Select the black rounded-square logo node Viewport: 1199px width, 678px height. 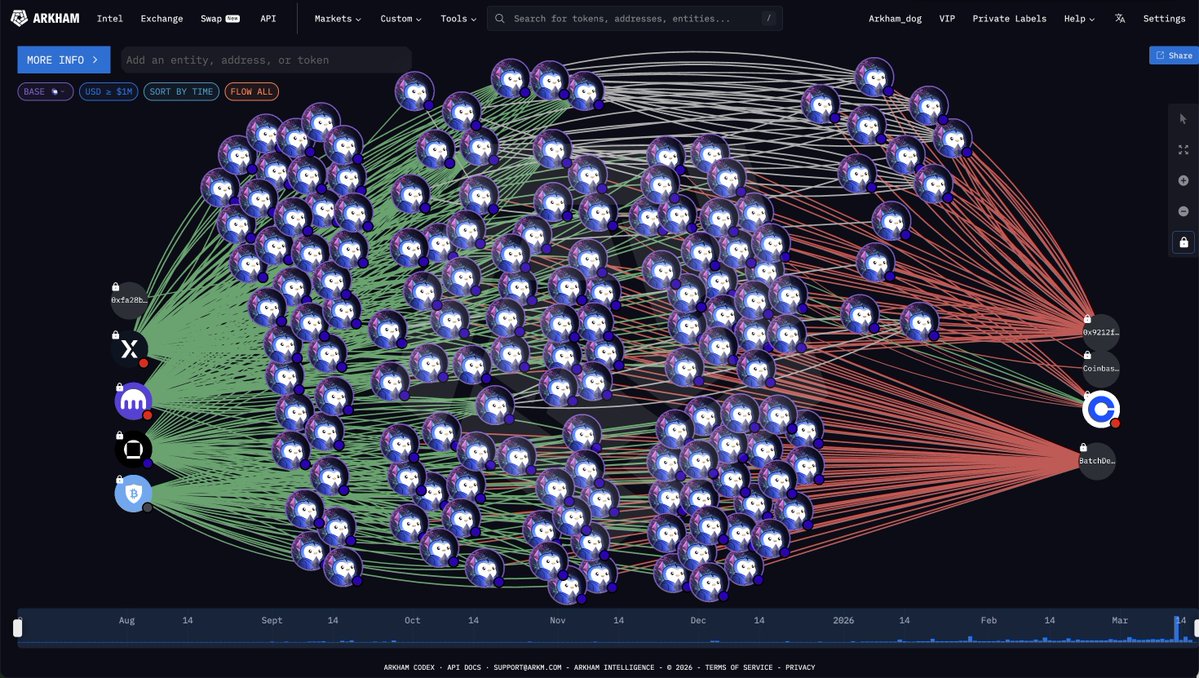133,449
